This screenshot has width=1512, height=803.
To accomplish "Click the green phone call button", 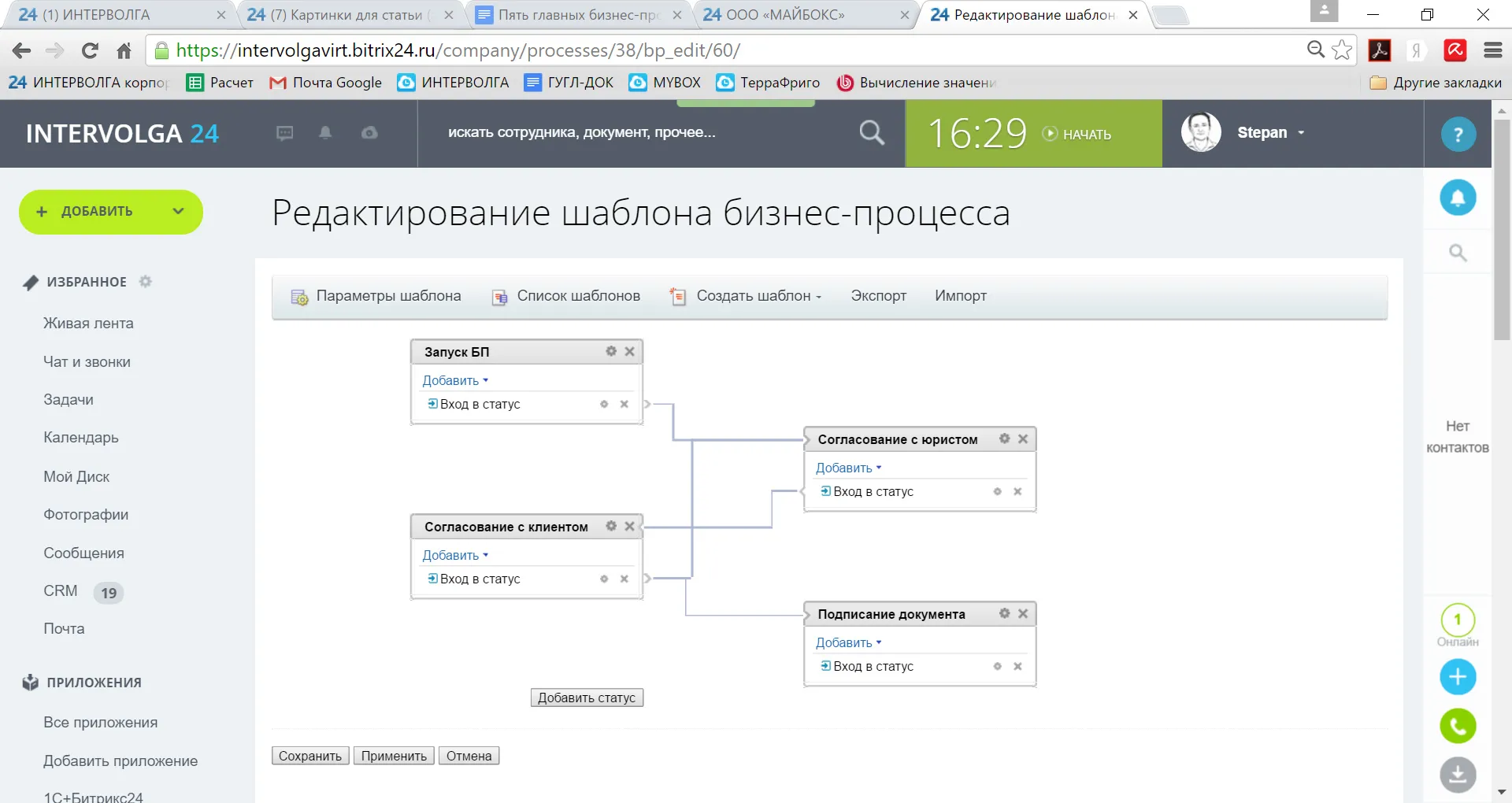I will (x=1458, y=726).
